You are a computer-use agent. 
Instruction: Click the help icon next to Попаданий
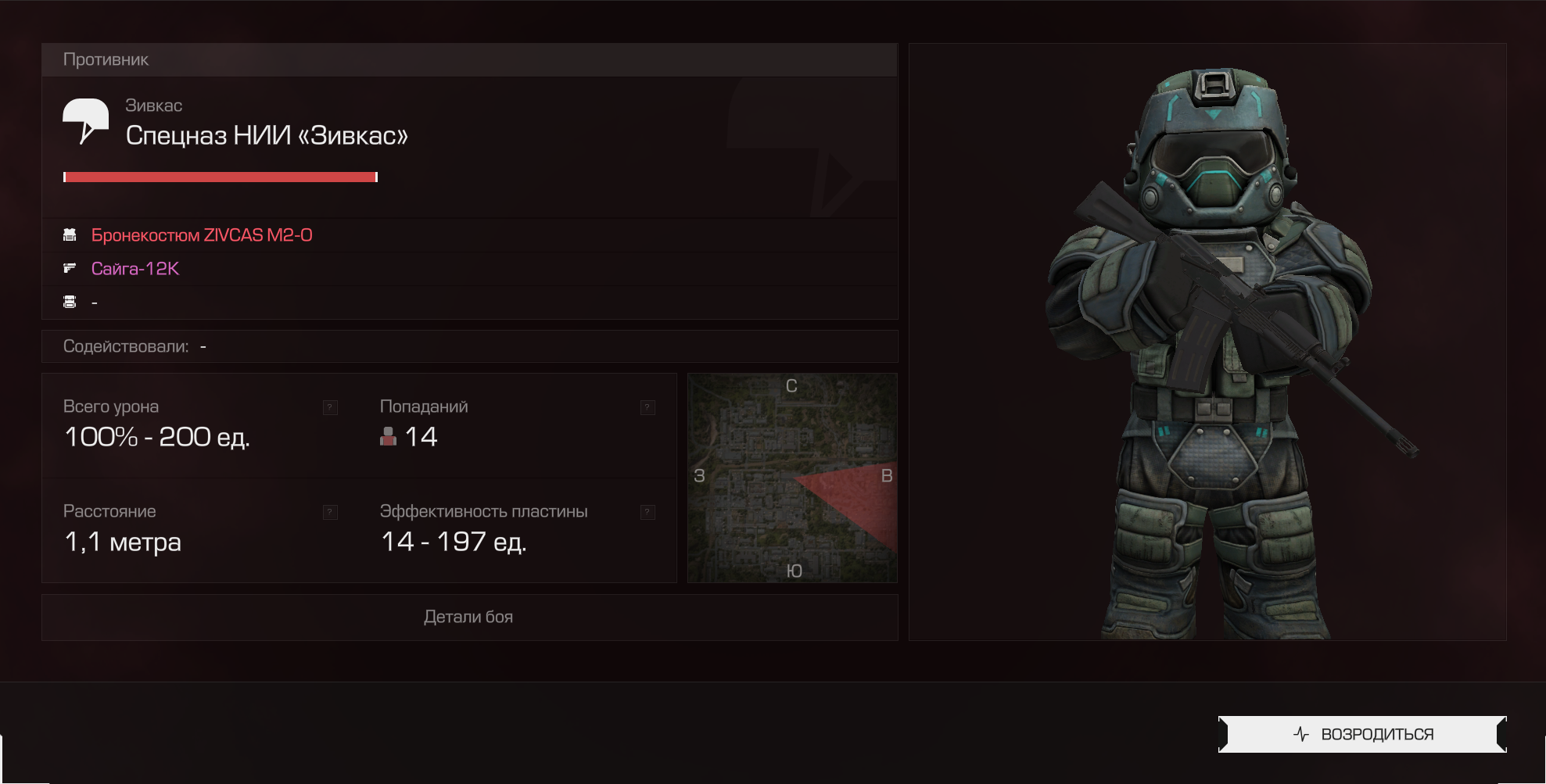[x=647, y=407]
